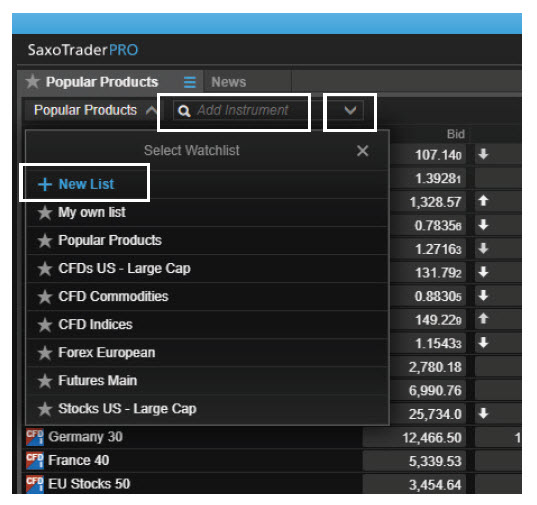Viewport: 537px width, 505px height.
Task: Click the magnifier icon in Add Instrument
Action: pos(184,111)
